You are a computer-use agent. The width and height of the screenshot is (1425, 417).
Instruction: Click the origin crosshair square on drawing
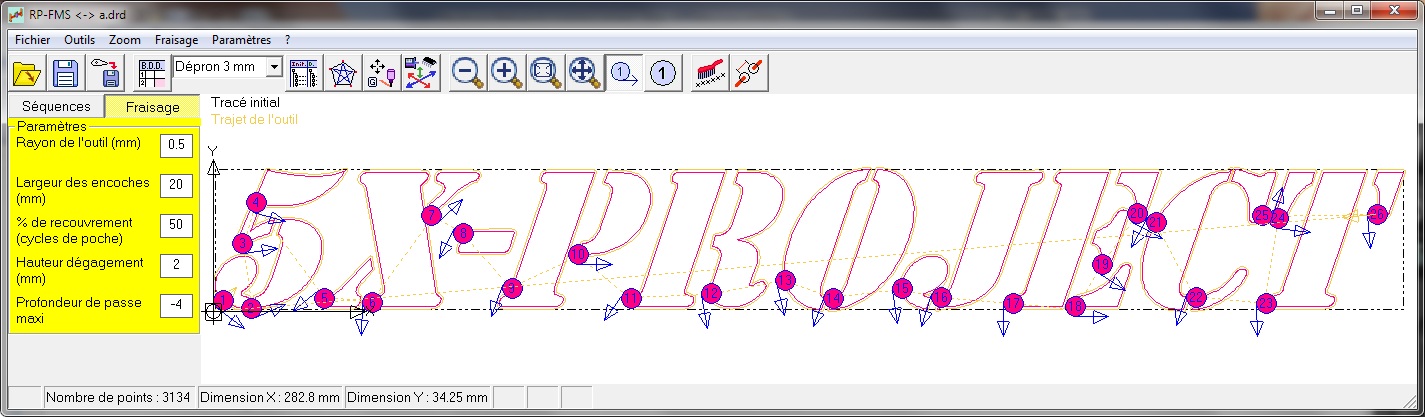(213, 311)
